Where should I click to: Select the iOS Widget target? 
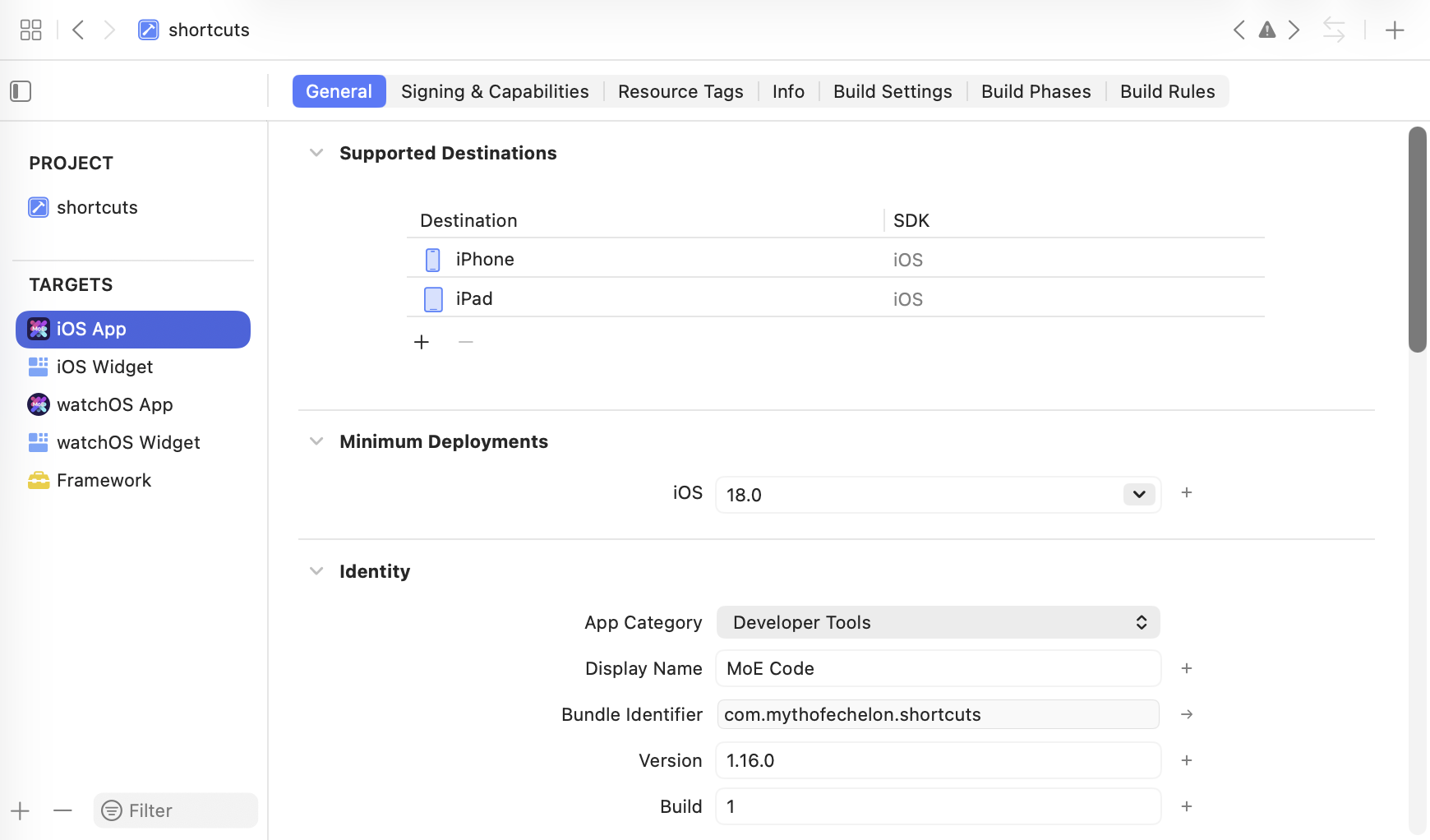tap(133, 367)
